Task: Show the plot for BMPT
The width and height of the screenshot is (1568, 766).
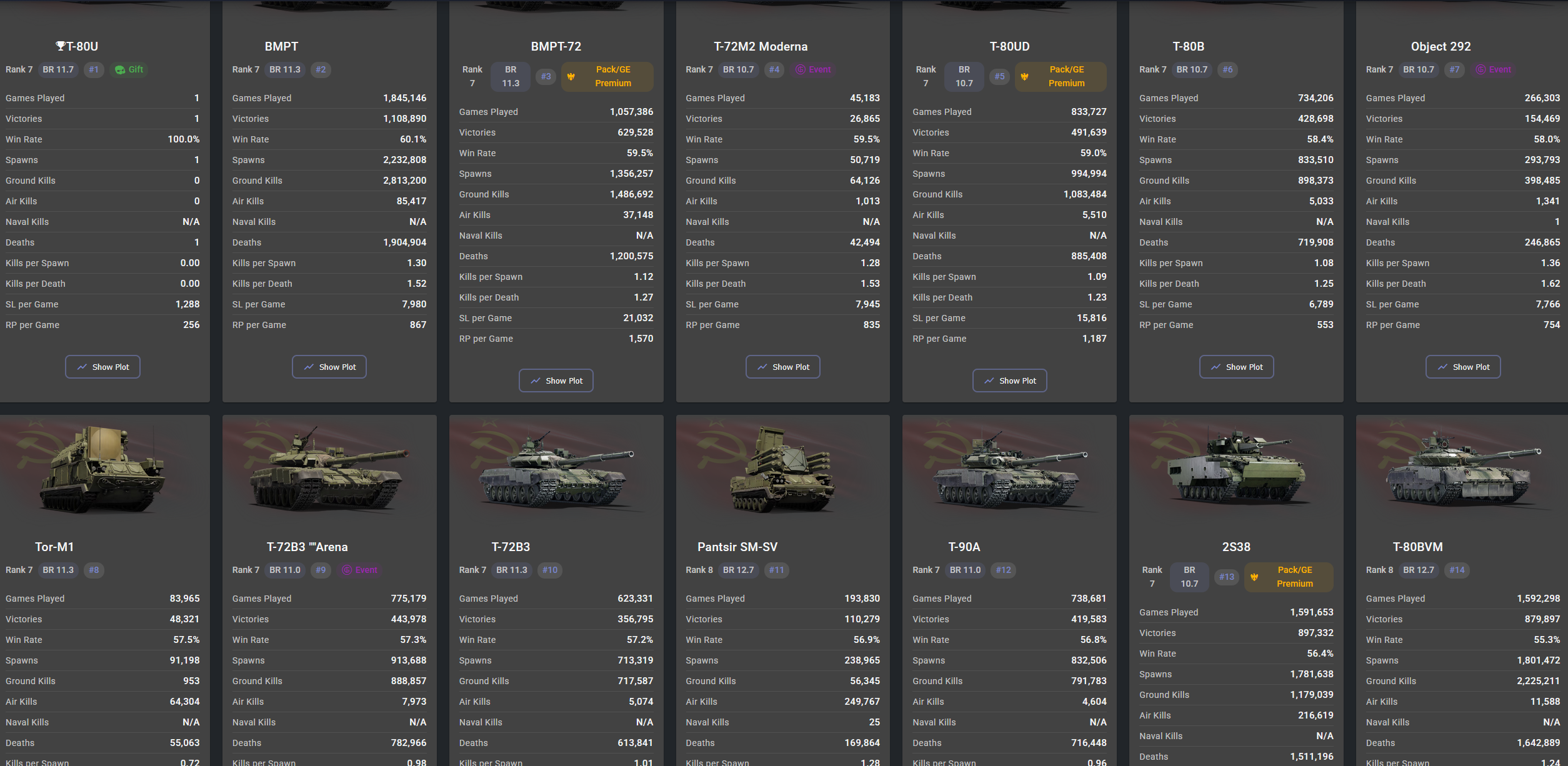Action: point(329,367)
